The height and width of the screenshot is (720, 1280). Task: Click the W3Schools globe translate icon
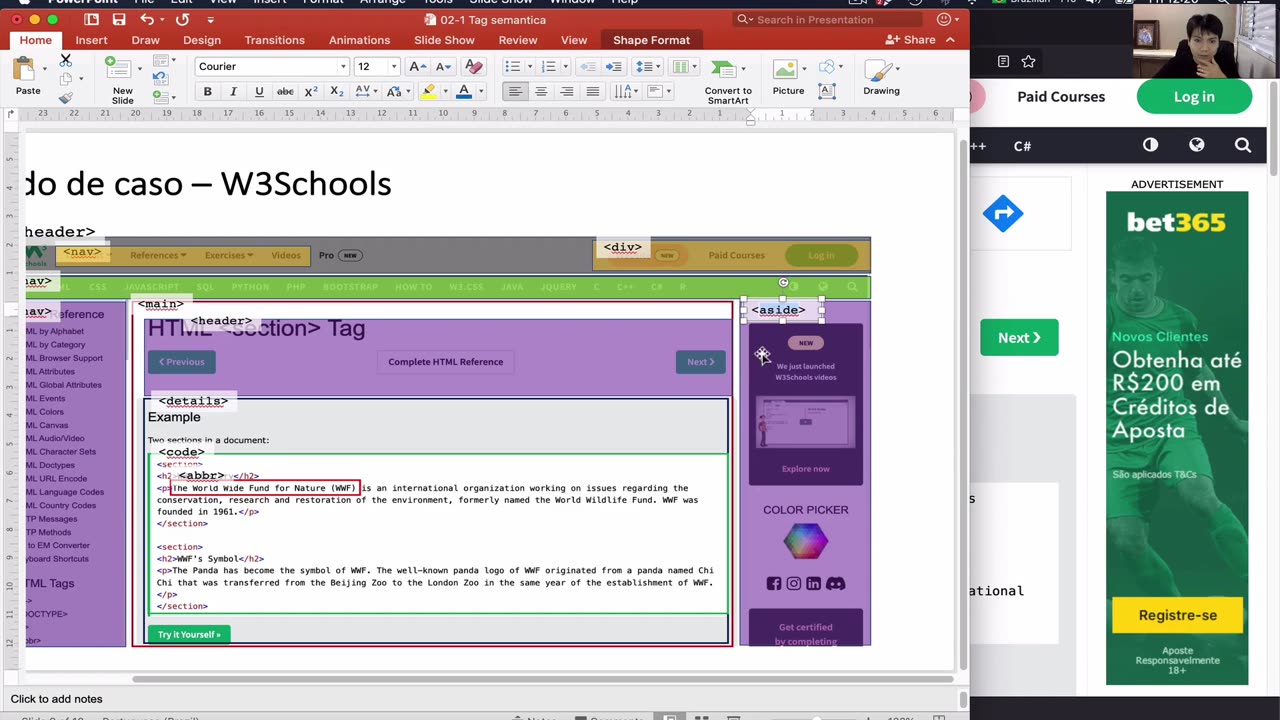(1197, 145)
